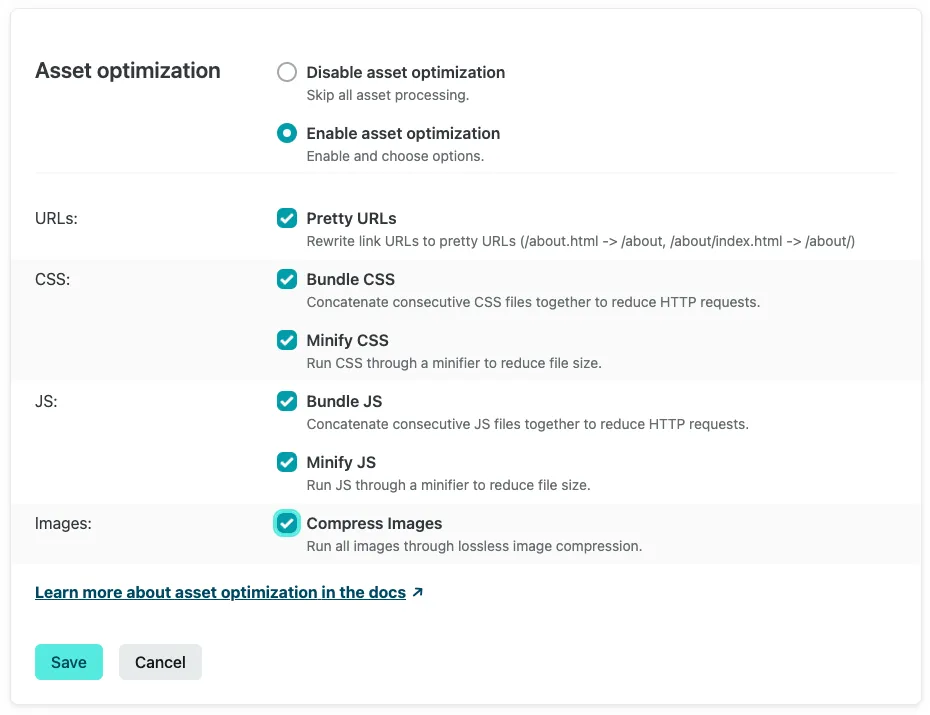Click the URLs: section label
The image size is (930, 715).
pyautogui.click(x=56, y=218)
